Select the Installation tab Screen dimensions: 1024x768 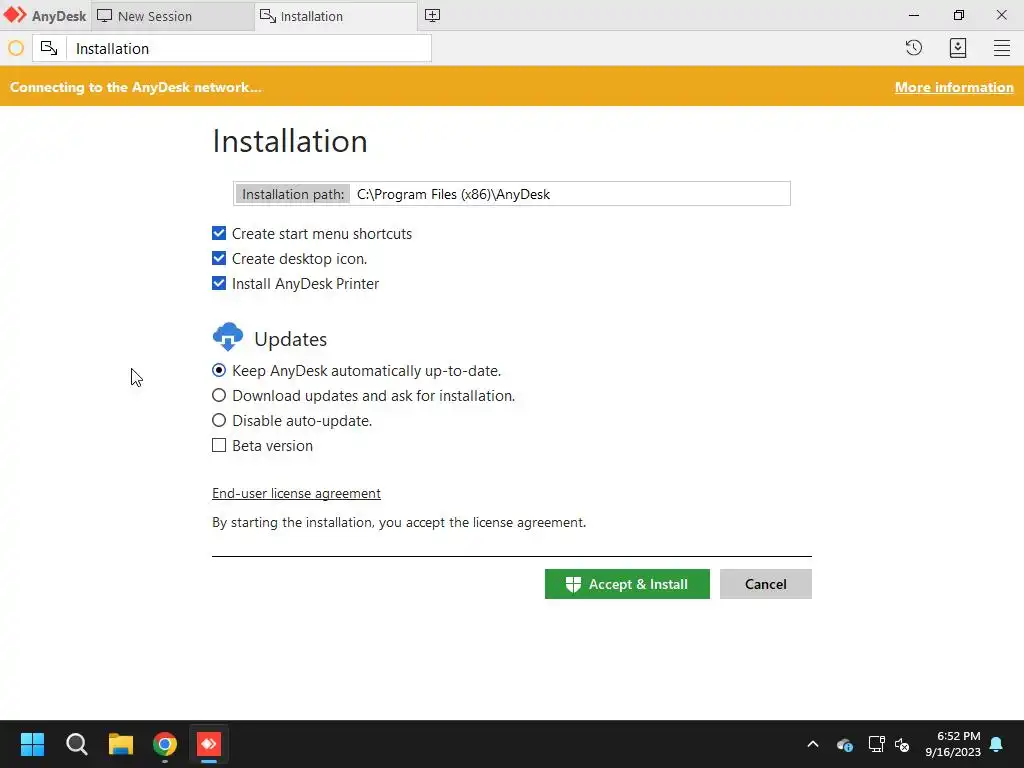tap(336, 16)
